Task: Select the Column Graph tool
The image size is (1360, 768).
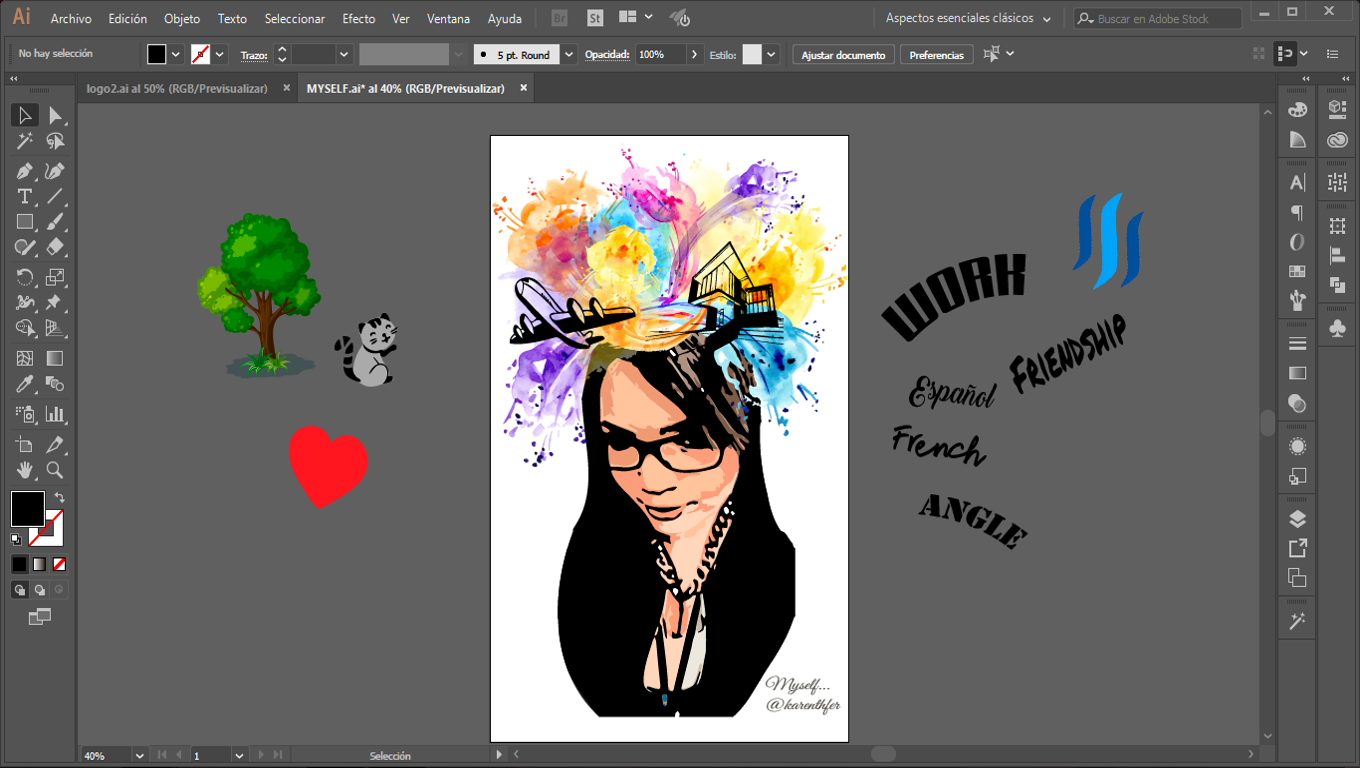Action: tap(55, 414)
